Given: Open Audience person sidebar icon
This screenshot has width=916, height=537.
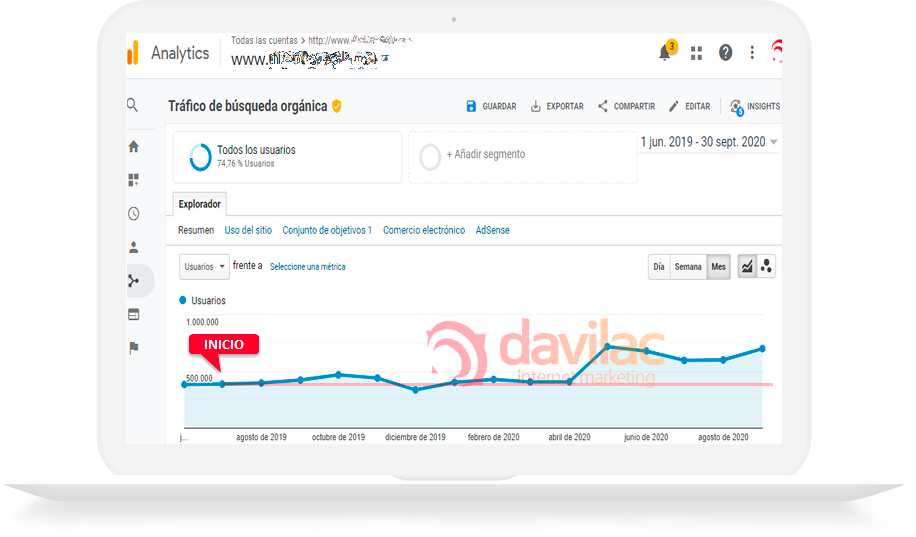Looking at the screenshot, I should (134, 247).
